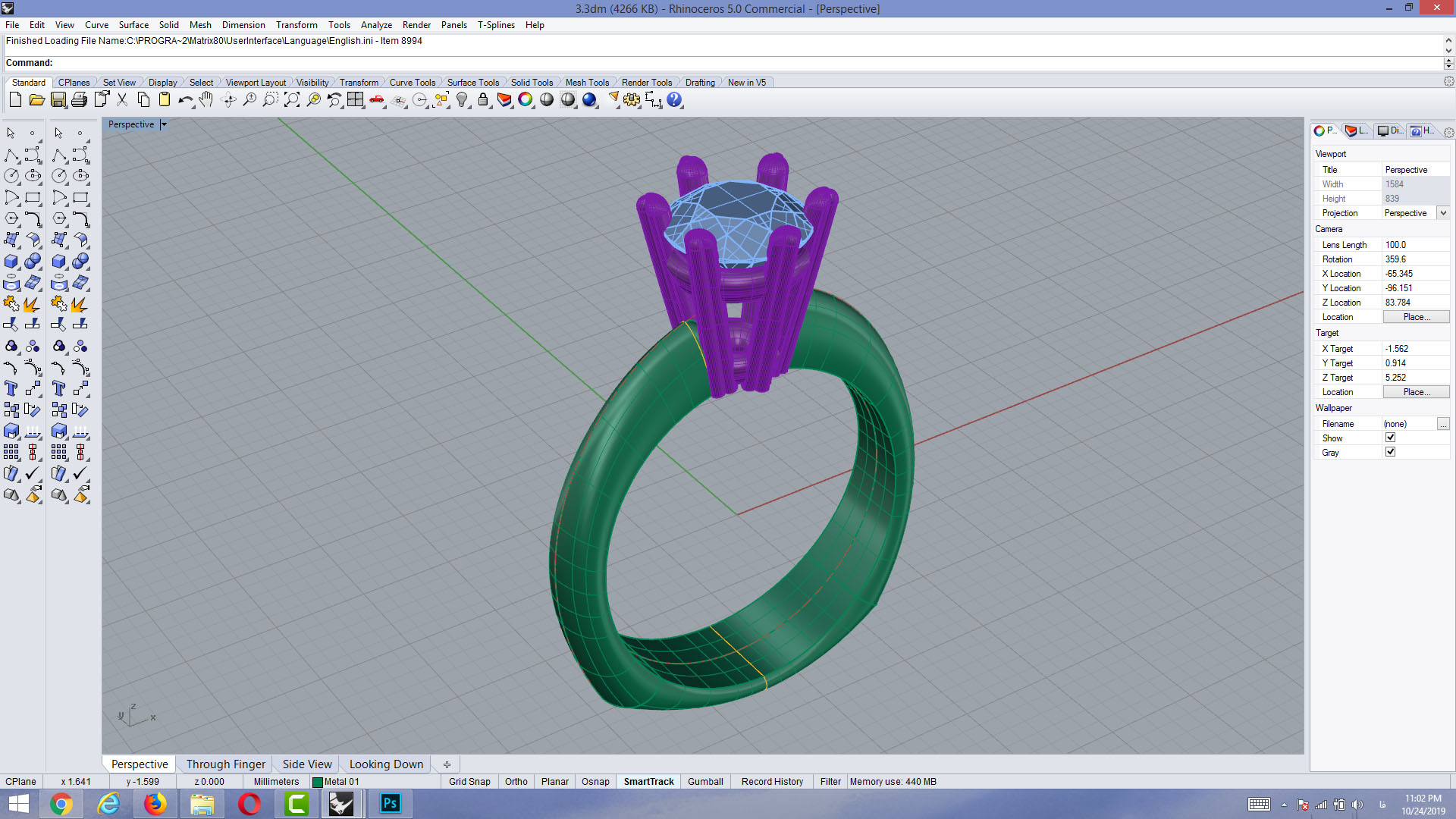Select the Rotate view tool
This screenshot has height=819, width=1456.
(228, 99)
